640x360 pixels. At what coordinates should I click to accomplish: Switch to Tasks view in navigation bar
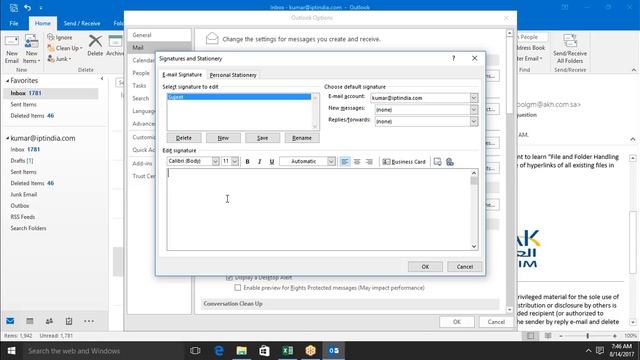[69, 321]
